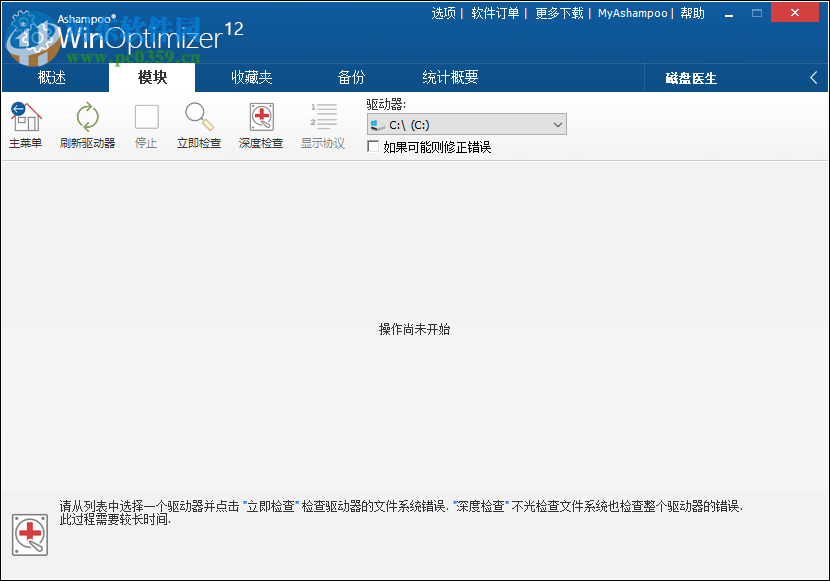This screenshot has width=830, height=581.
Task: Open the MyAshampoo link
Action: pos(633,13)
